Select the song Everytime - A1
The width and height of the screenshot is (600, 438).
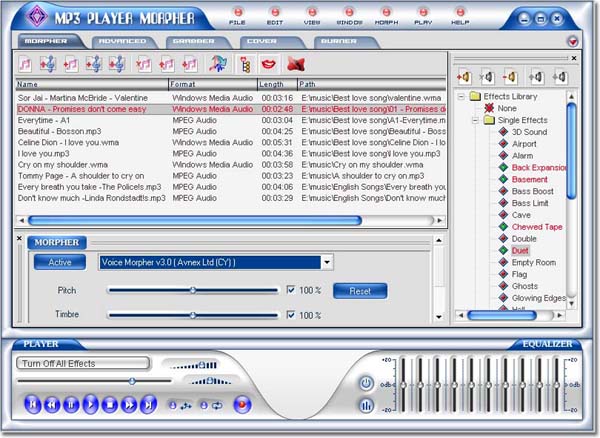pos(231,120)
